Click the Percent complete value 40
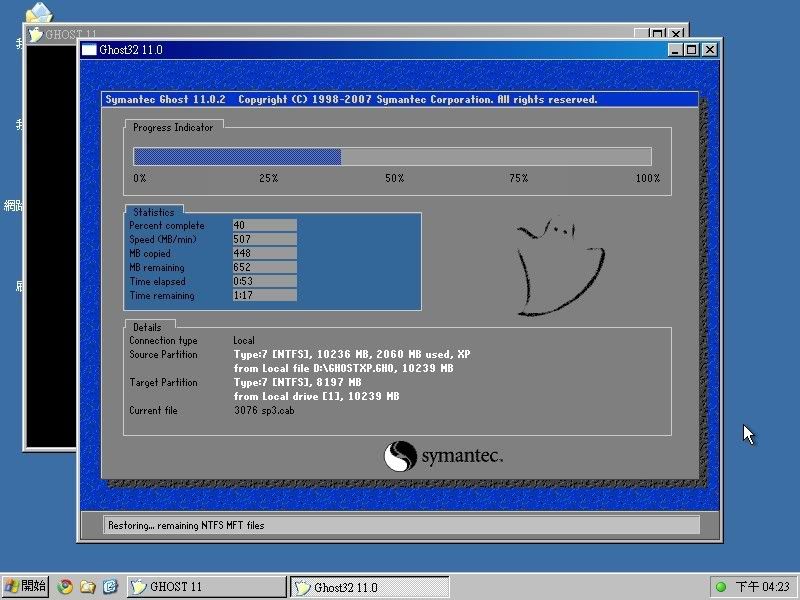Image resolution: width=800 pixels, height=600 pixels. (x=264, y=225)
